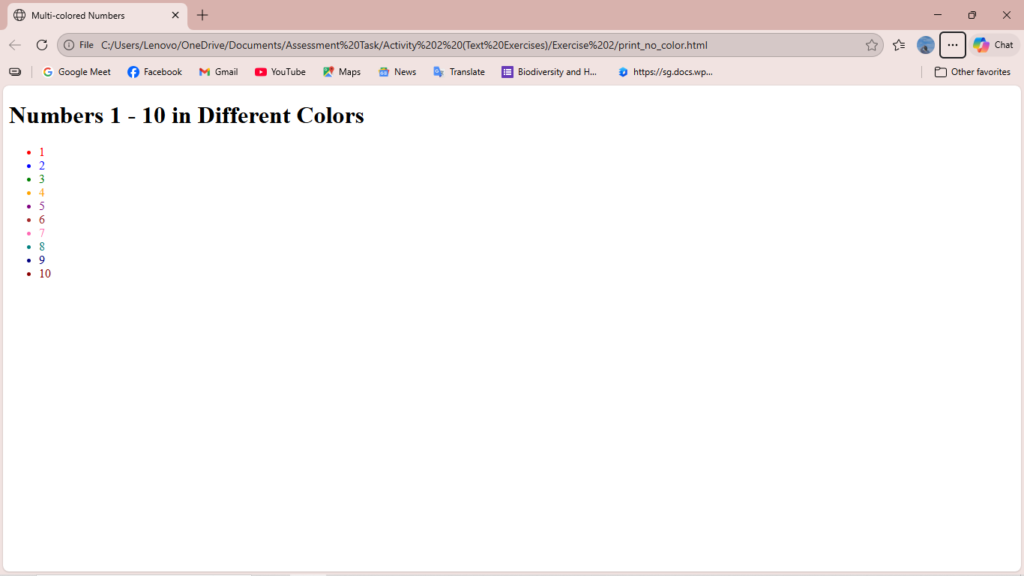
Task: Open Google Meet bookmark
Action: click(77, 72)
